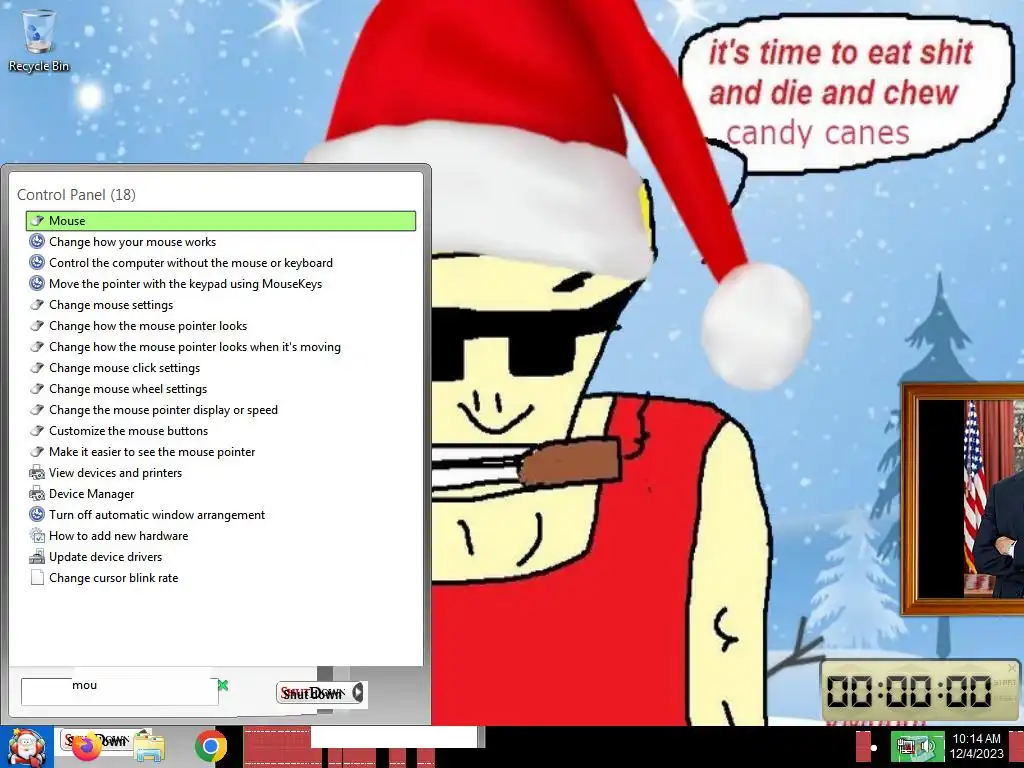Click the icon next to 'Device Manager'
The width and height of the screenshot is (1024, 768).
[37, 494]
